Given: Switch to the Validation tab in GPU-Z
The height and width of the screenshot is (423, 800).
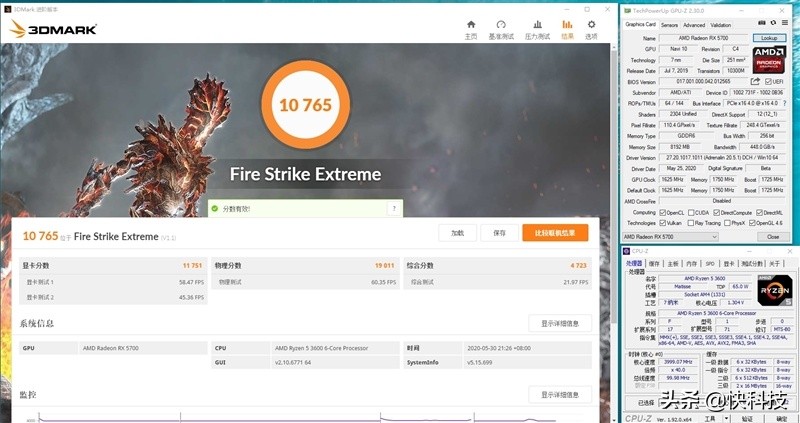Looking at the screenshot, I should (x=720, y=25).
